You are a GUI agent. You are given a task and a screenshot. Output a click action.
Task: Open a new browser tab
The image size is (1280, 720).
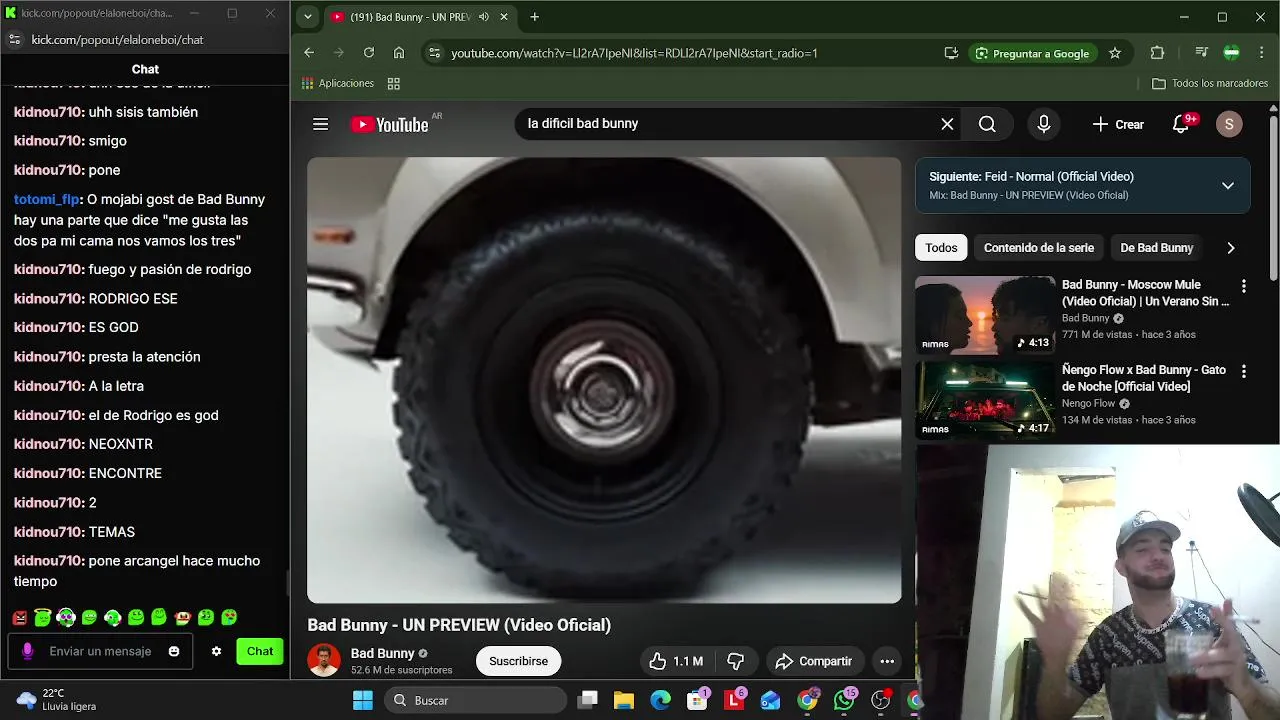534,17
